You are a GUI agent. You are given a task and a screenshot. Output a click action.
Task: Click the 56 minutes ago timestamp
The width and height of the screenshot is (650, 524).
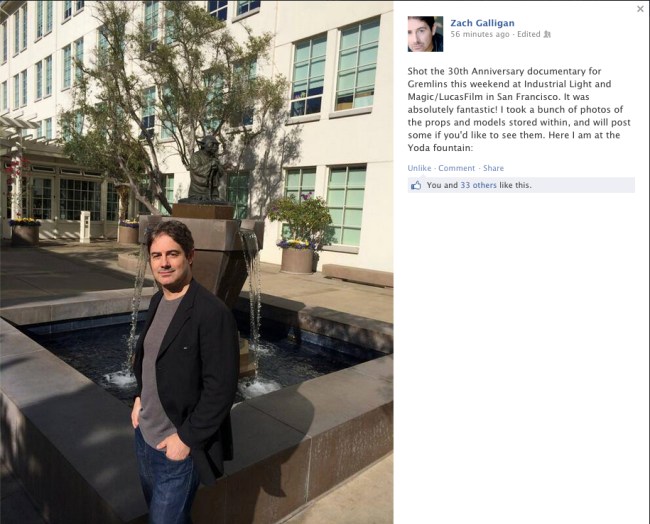tap(480, 34)
